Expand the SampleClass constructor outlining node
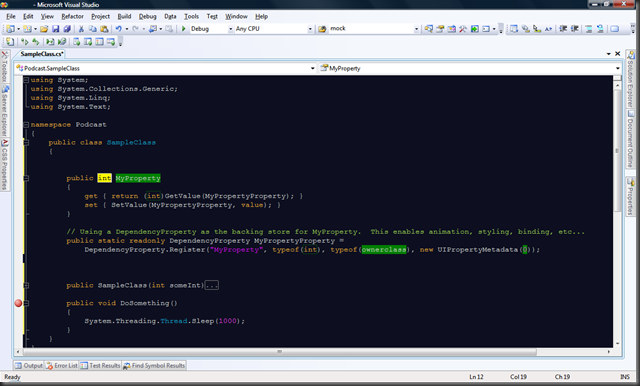 (26, 285)
